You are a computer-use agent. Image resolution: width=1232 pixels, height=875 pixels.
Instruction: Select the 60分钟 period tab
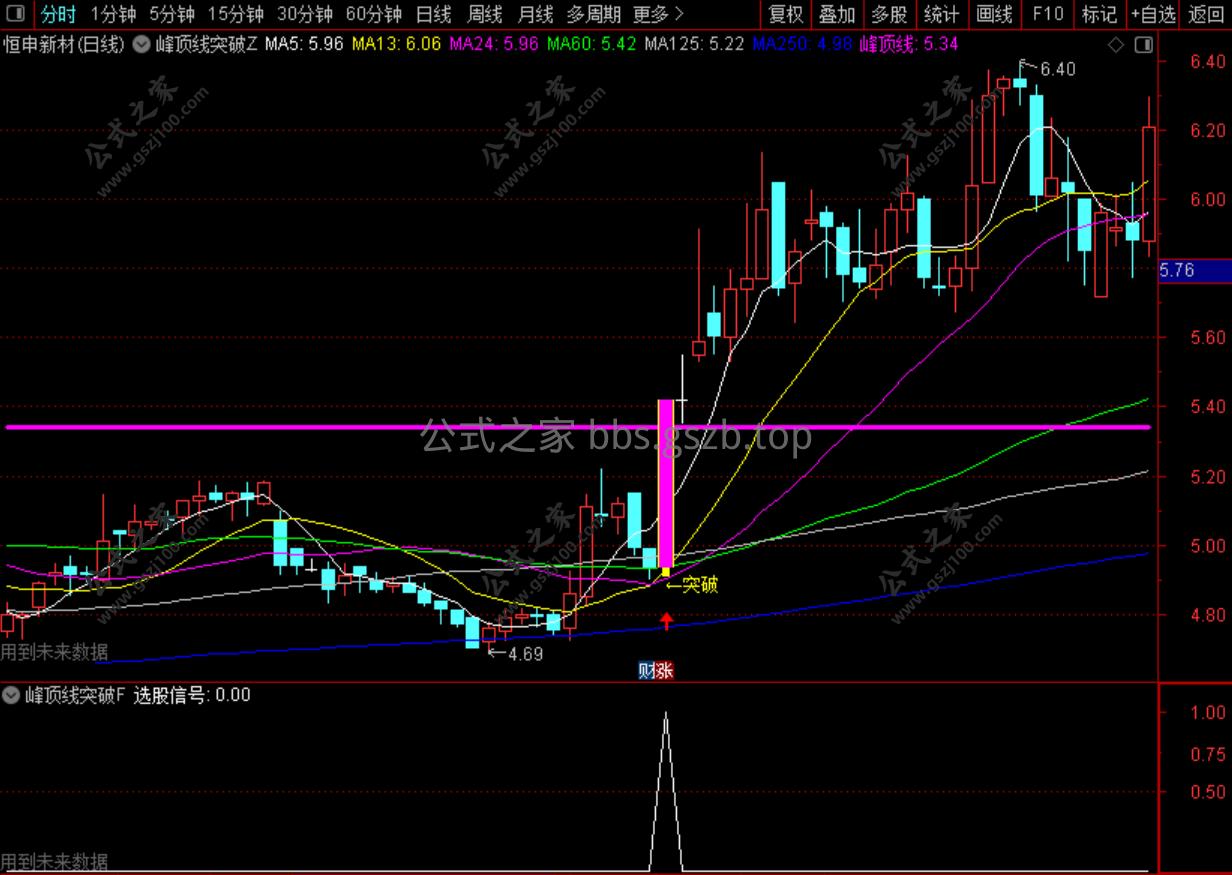click(x=374, y=14)
